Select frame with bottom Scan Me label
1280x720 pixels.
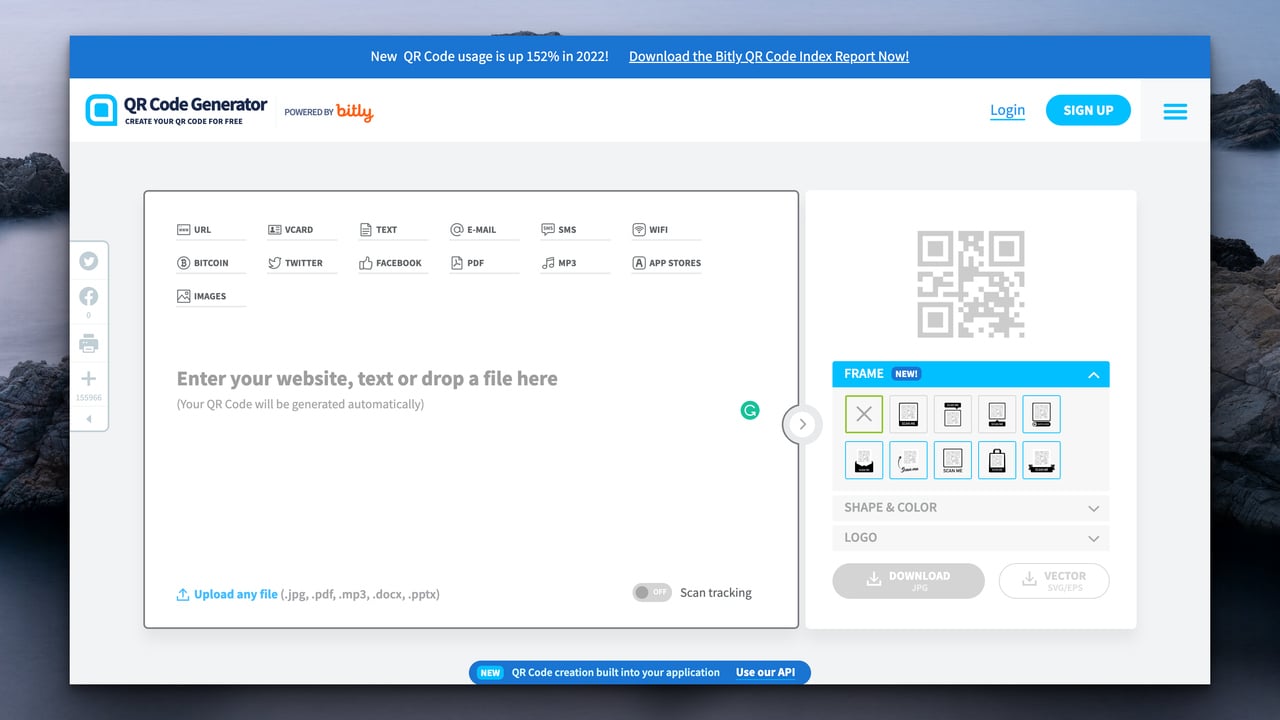tap(908, 414)
